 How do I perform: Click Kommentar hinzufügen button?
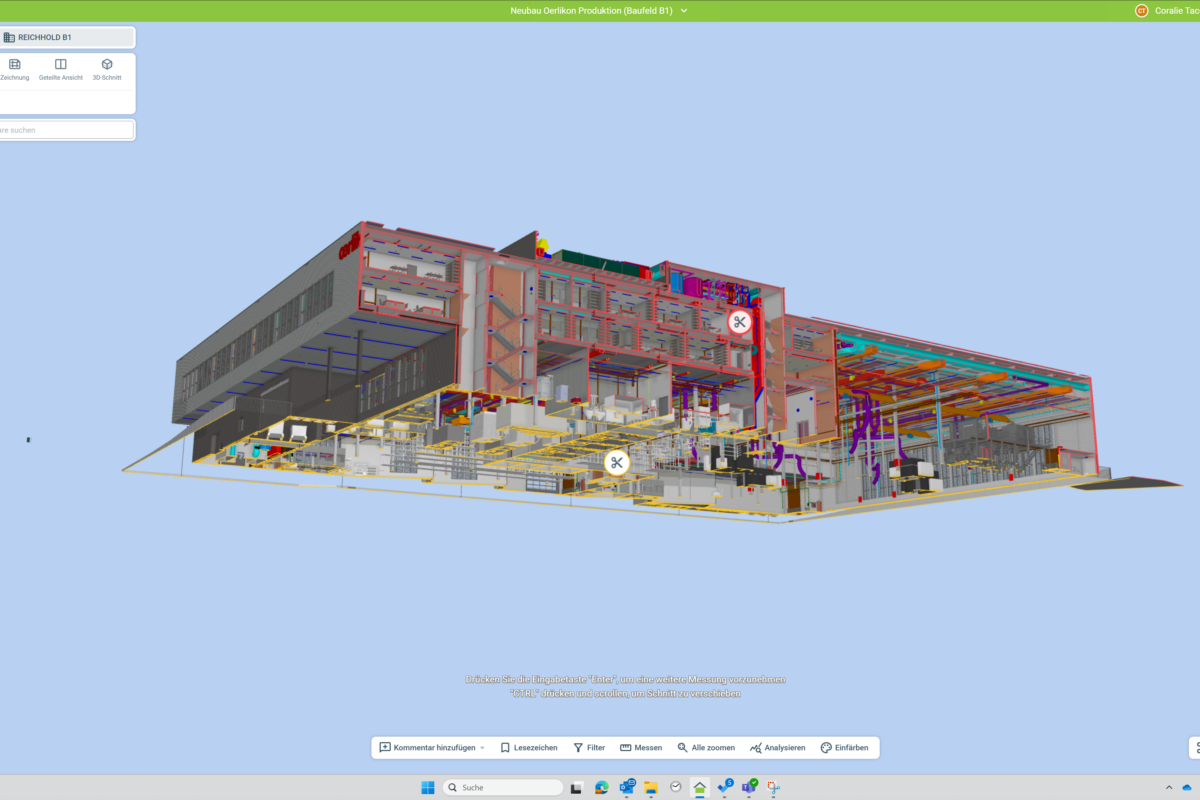427,748
